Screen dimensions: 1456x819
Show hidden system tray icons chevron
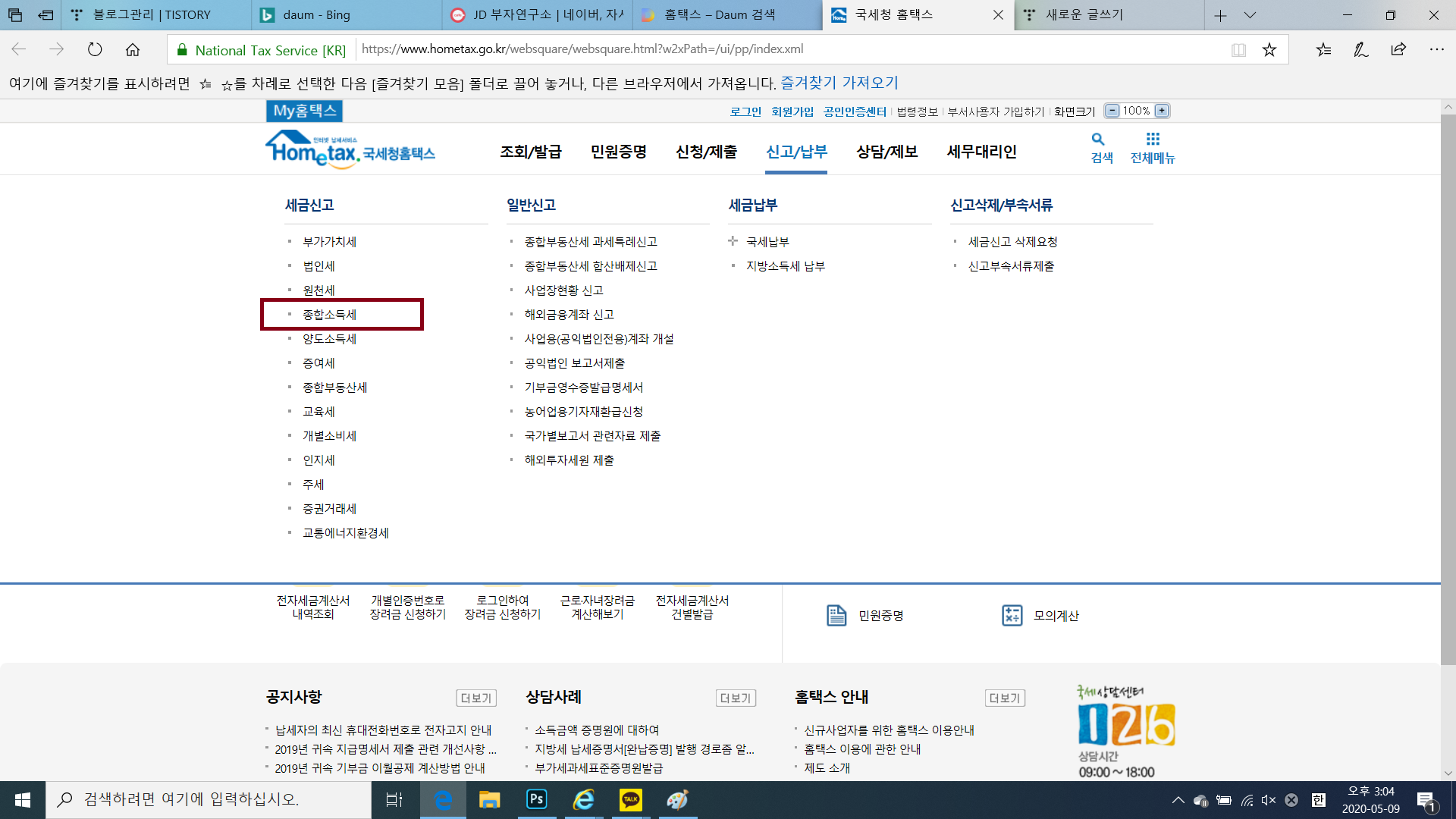(1178, 800)
